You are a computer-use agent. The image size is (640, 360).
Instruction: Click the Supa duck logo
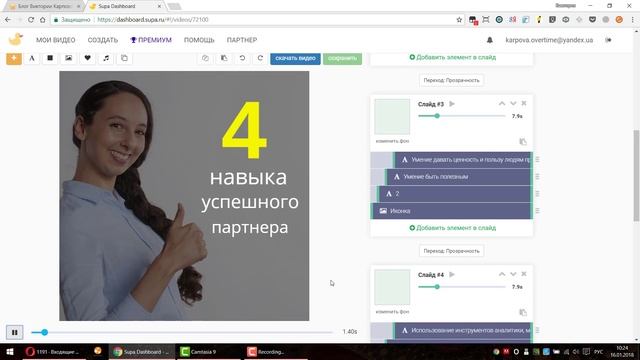(16, 40)
